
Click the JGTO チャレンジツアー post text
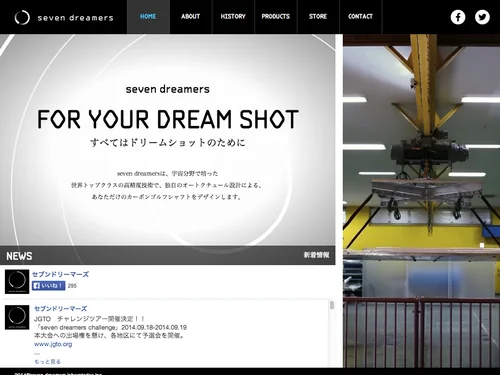click(110, 327)
